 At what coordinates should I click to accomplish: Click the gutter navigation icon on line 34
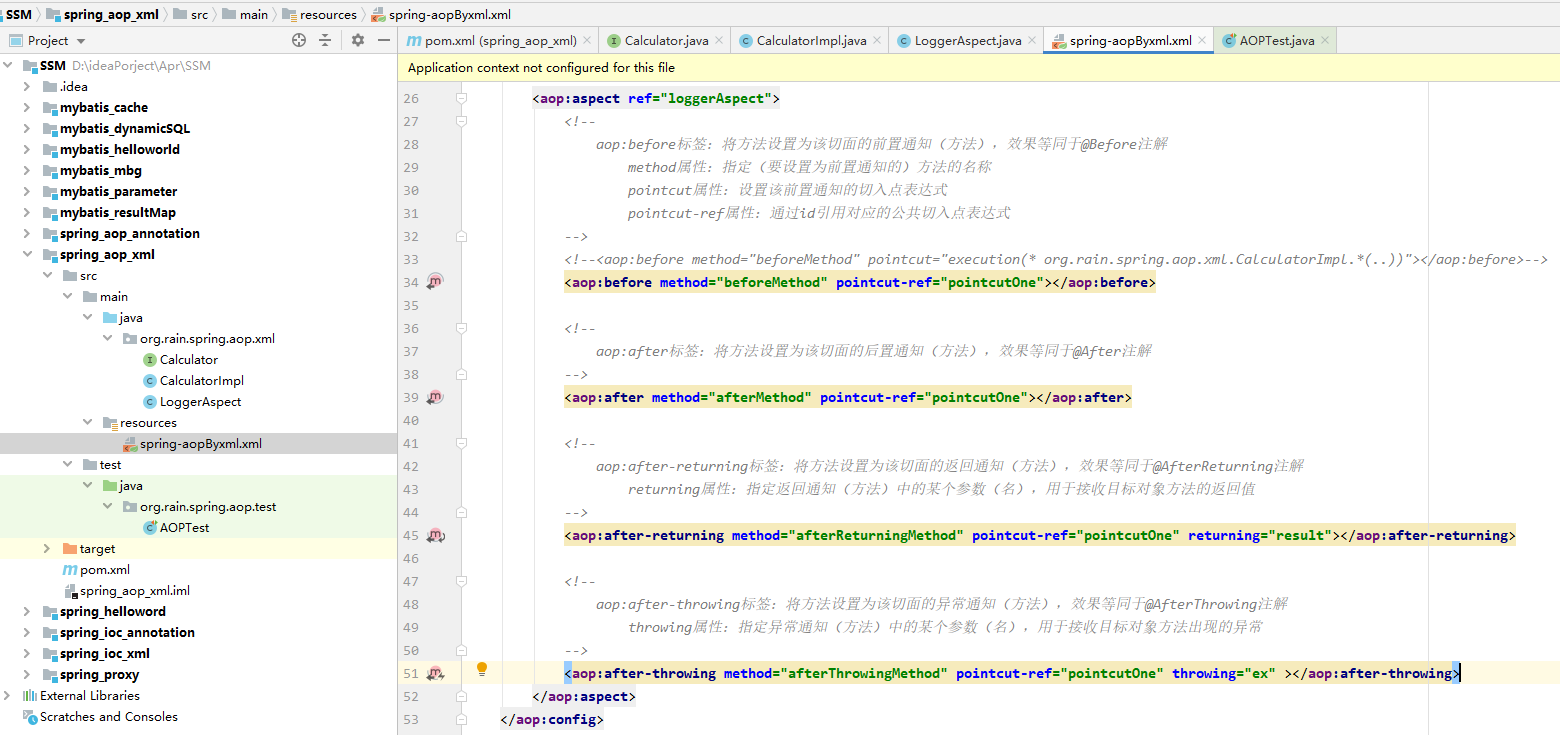click(435, 282)
